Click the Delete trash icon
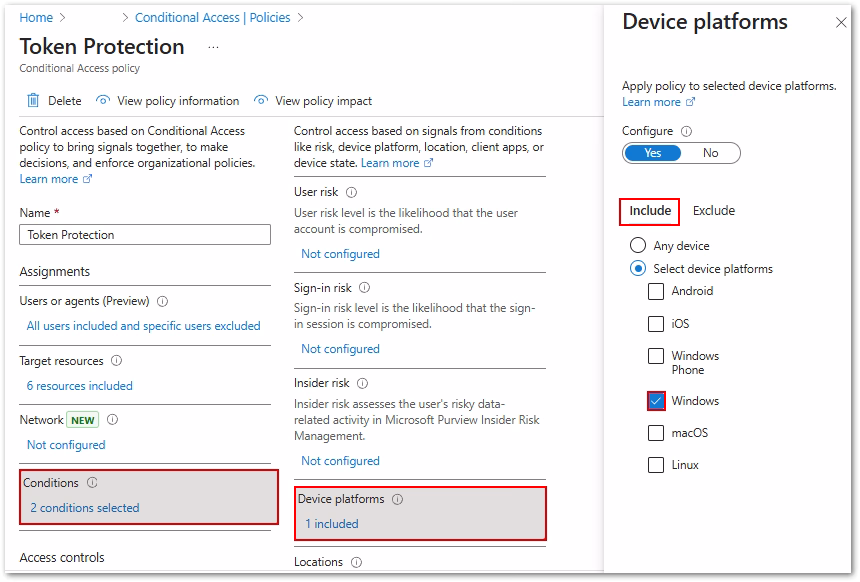The height and width of the screenshot is (582, 860). (34, 100)
